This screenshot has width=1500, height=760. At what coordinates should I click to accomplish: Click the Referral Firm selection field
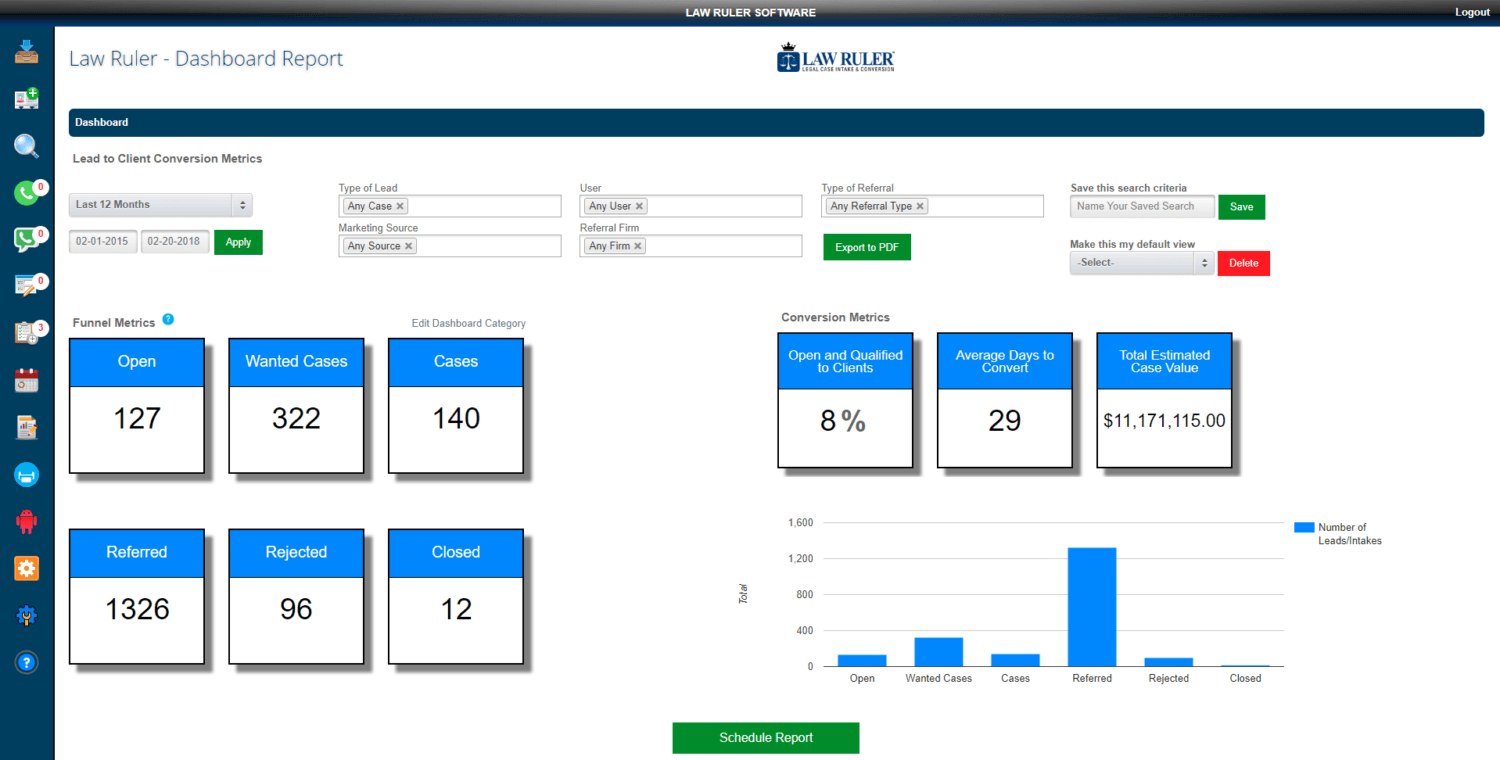[691, 246]
